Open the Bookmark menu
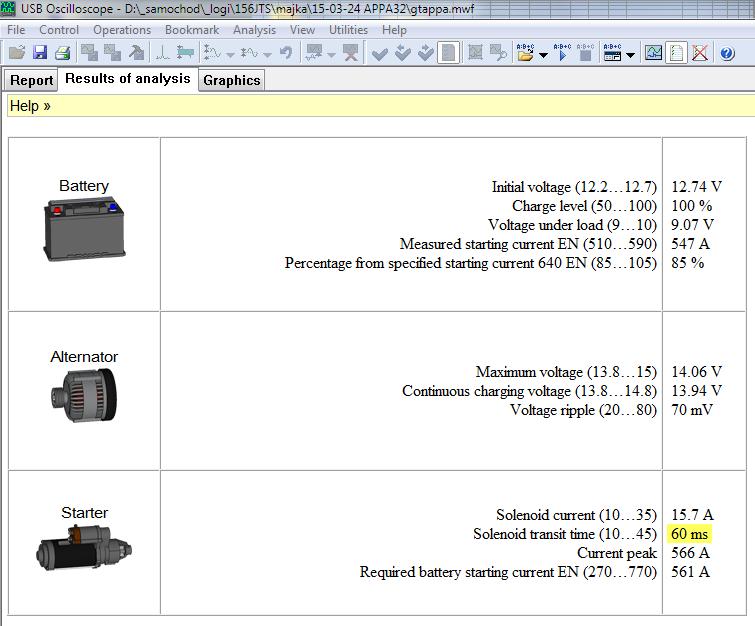 [192, 30]
